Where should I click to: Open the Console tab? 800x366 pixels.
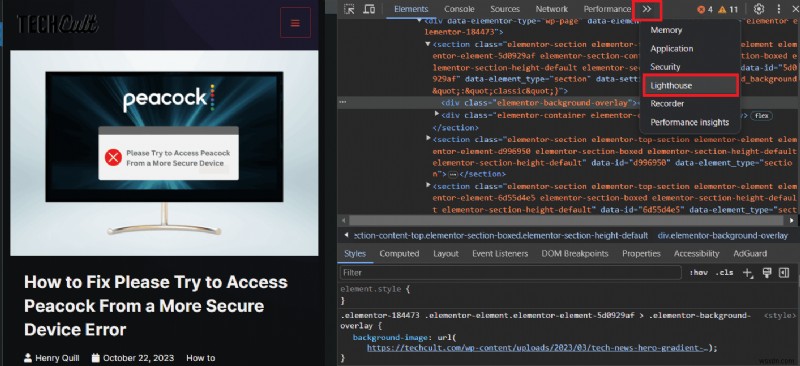coord(459,9)
